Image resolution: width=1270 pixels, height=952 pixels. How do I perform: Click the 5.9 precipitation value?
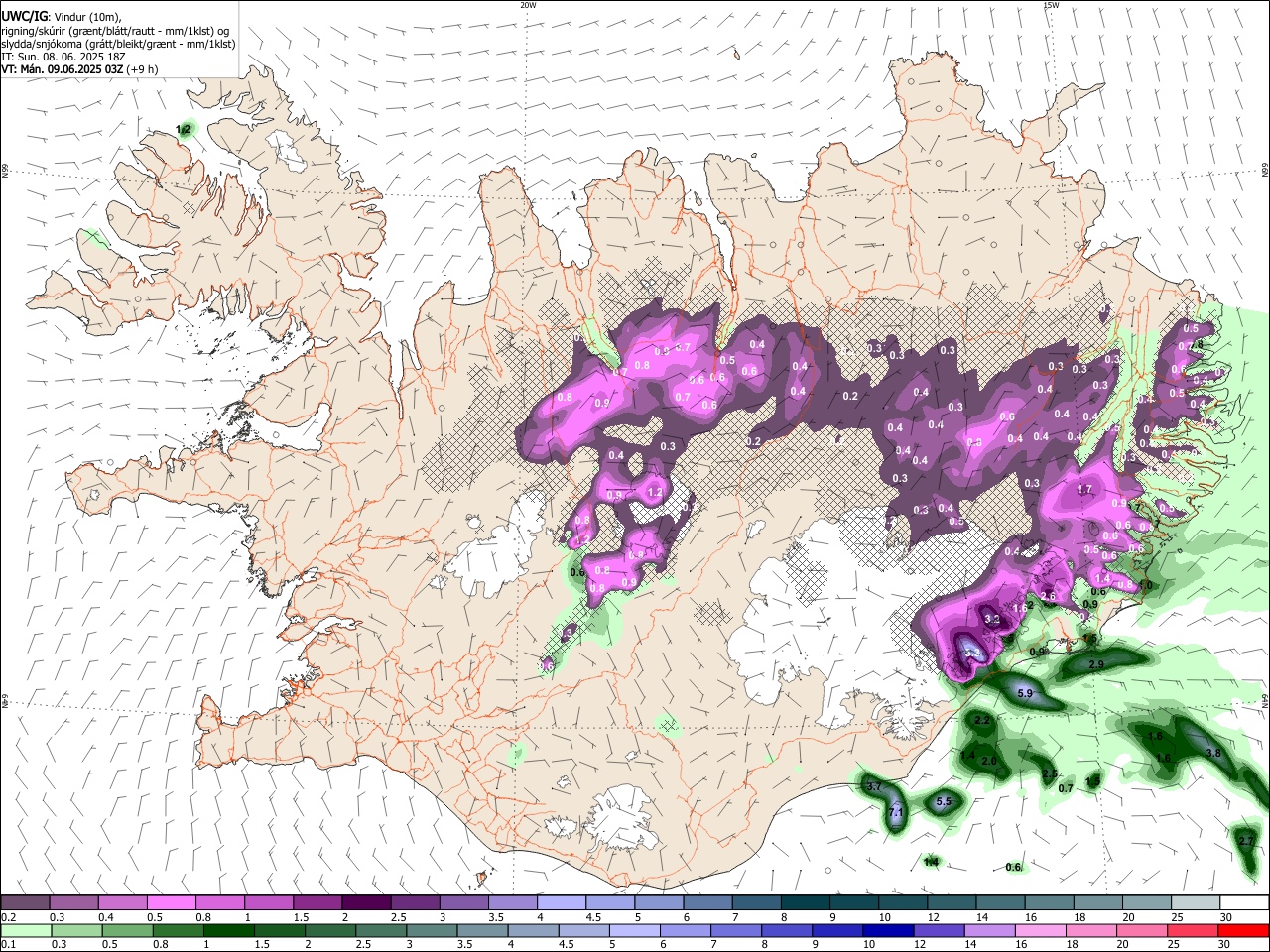(1025, 693)
